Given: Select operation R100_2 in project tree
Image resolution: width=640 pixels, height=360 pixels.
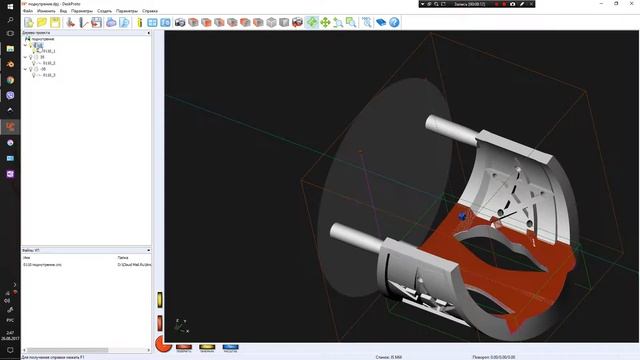Looking at the screenshot, I should [49, 64].
